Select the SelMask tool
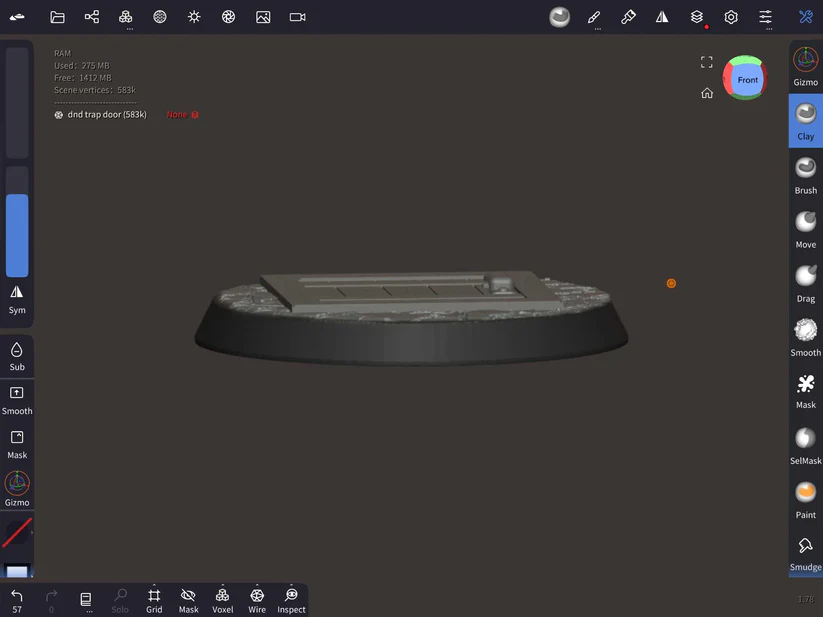 click(806, 446)
